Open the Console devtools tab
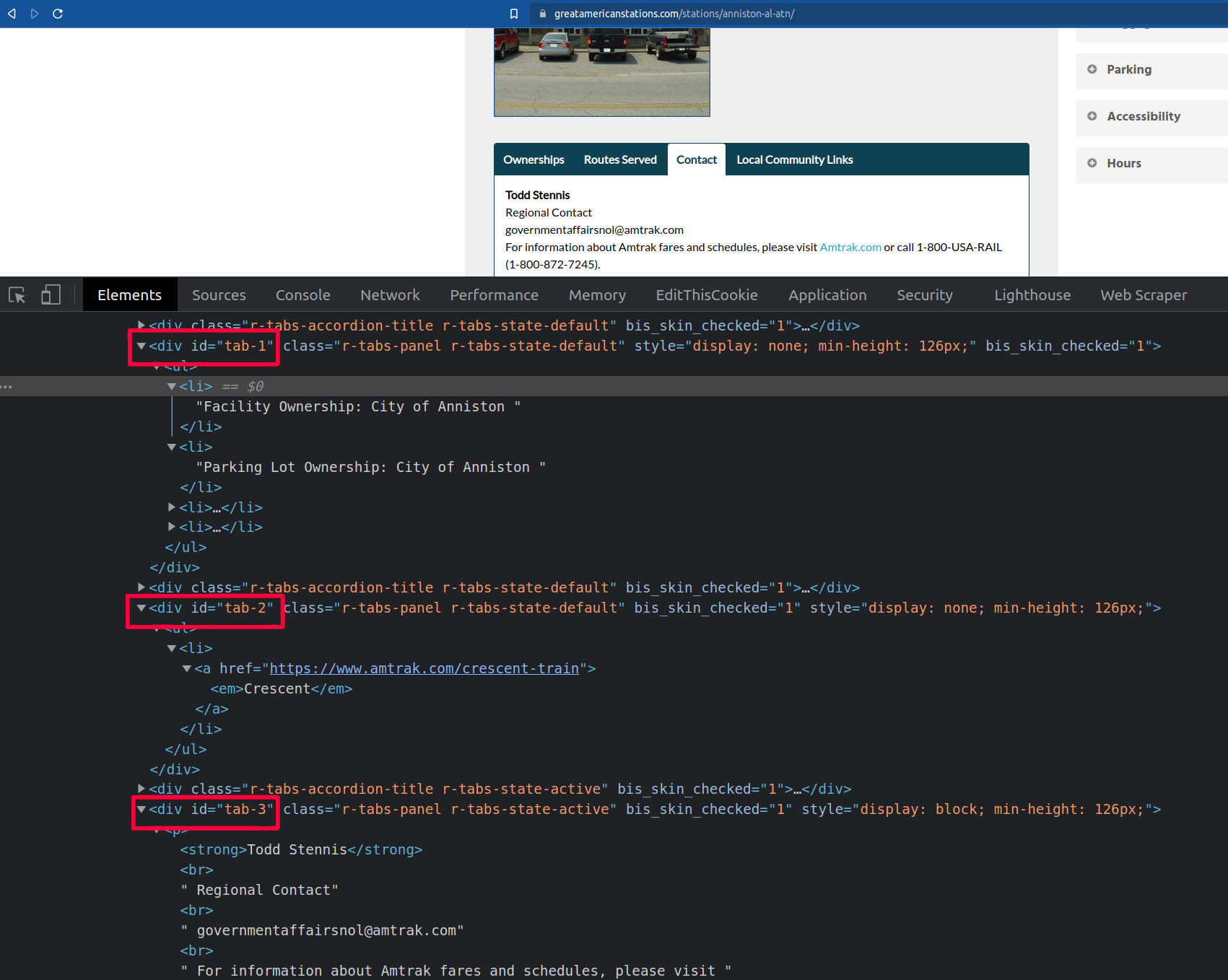Viewport: 1228px width, 980px height. tap(302, 295)
